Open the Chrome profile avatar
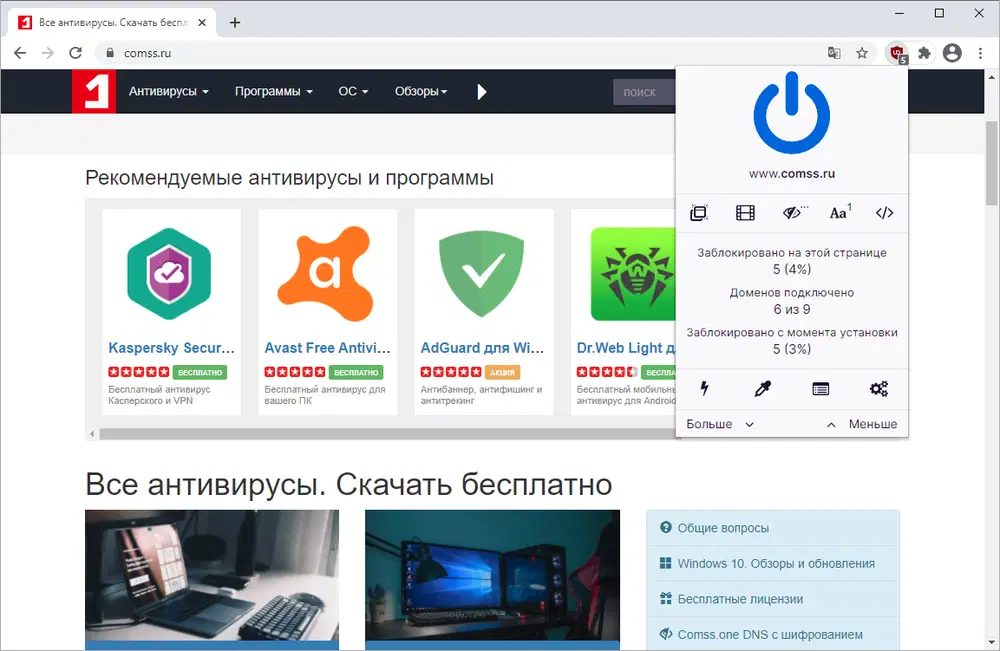Screen dimensions: 1000x651 click(x=952, y=53)
